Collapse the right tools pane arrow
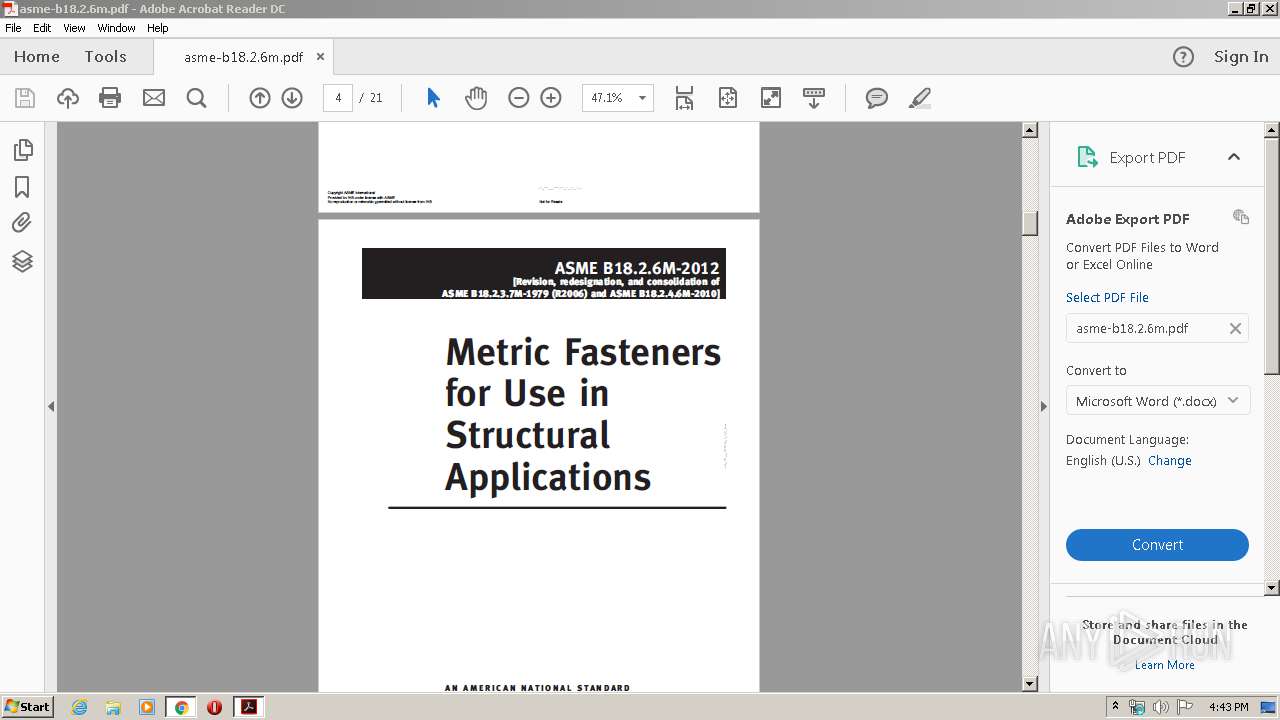 coord(1044,406)
